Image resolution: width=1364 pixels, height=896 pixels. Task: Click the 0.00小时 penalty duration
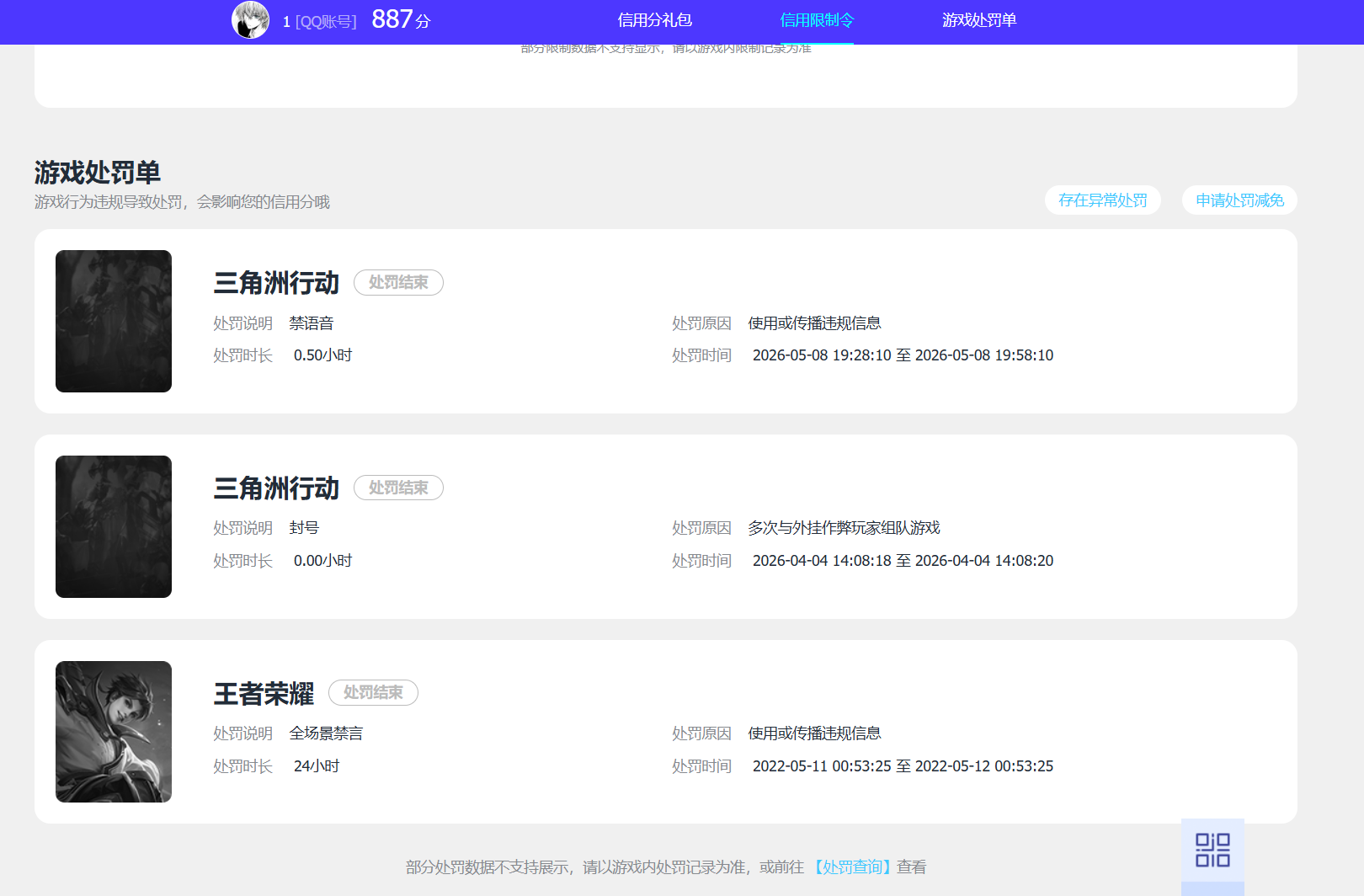[322, 561]
